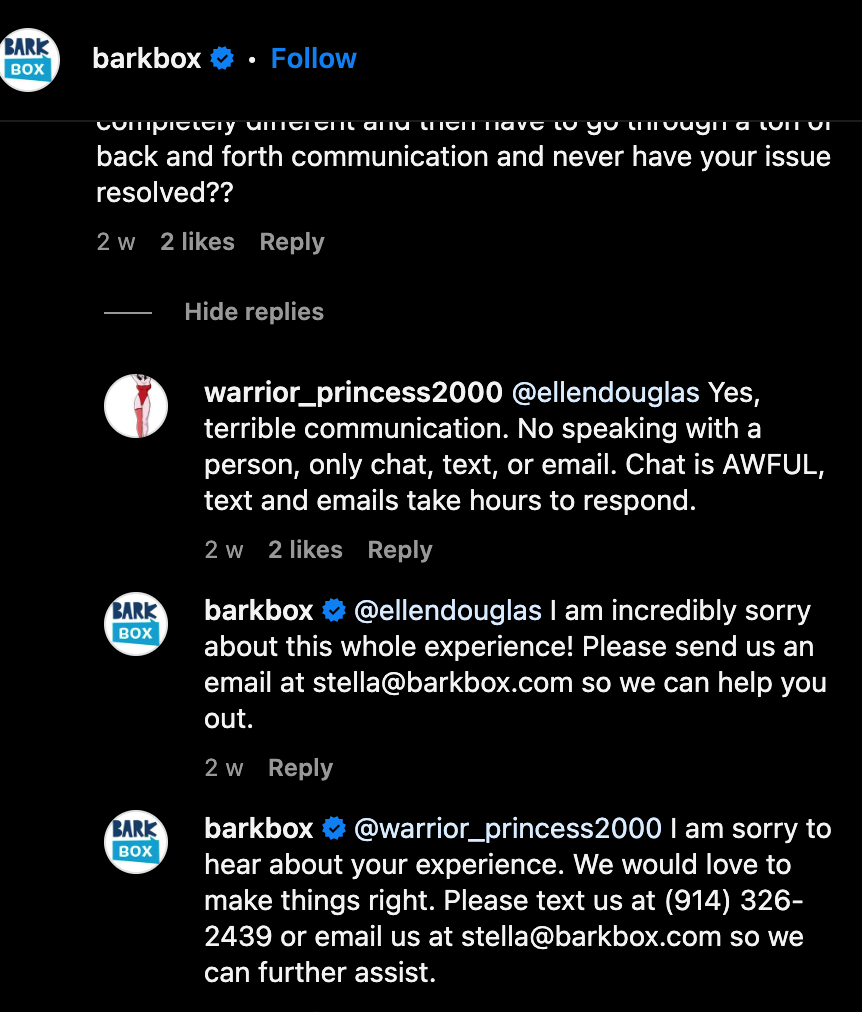This screenshot has height=1012, width=862.
Task: Click BarkBox avatar on the last reply
Action: pyautogui.click(x=136, y=842)
